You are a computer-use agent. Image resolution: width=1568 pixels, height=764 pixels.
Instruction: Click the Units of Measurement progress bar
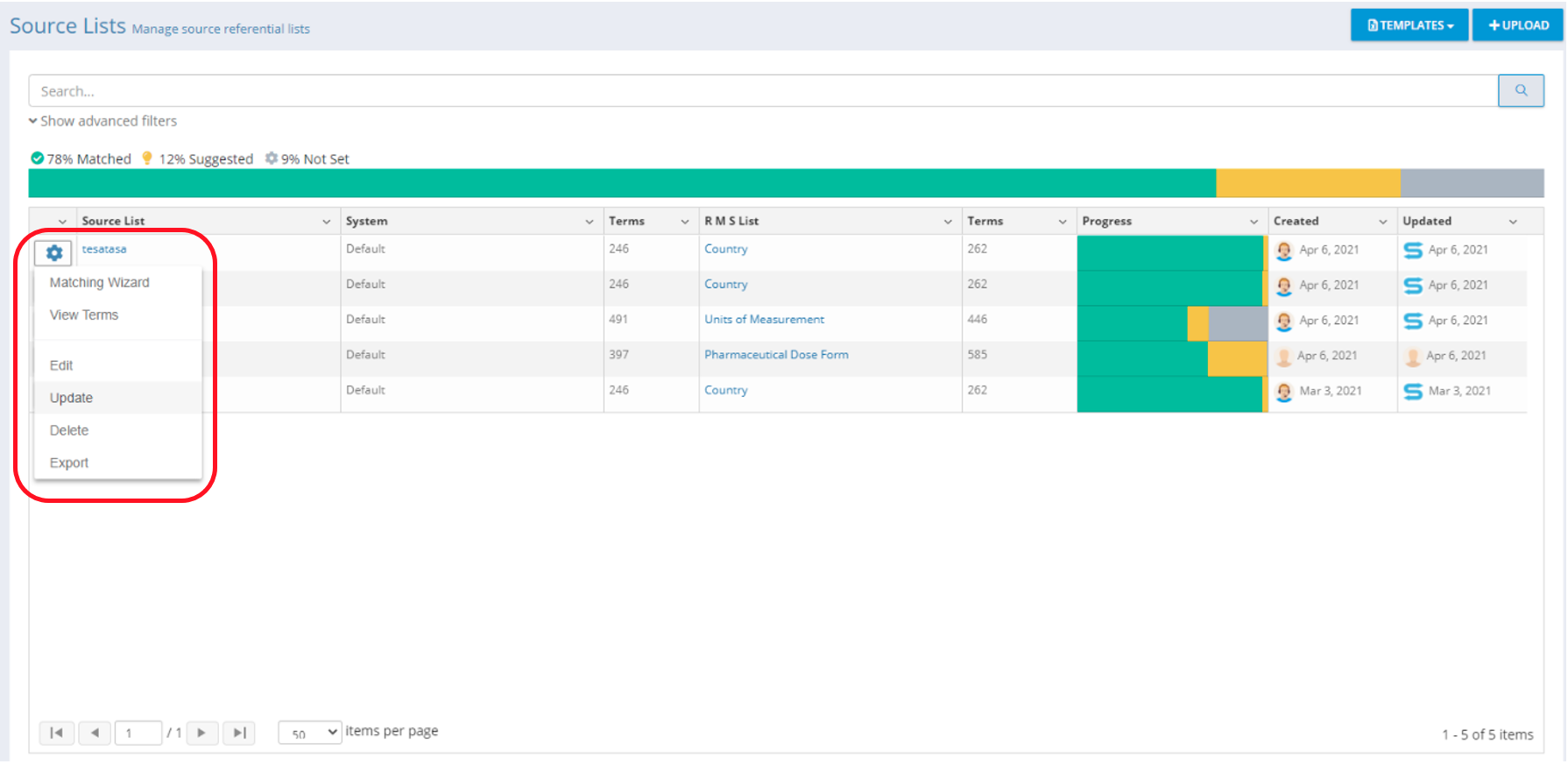click(x=1171, y=323)
